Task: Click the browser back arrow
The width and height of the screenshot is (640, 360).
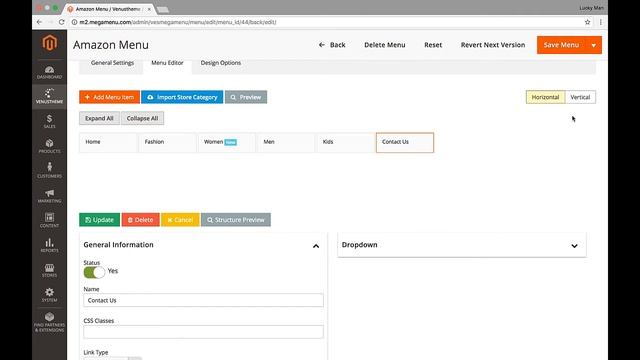Action: (39, 22)
